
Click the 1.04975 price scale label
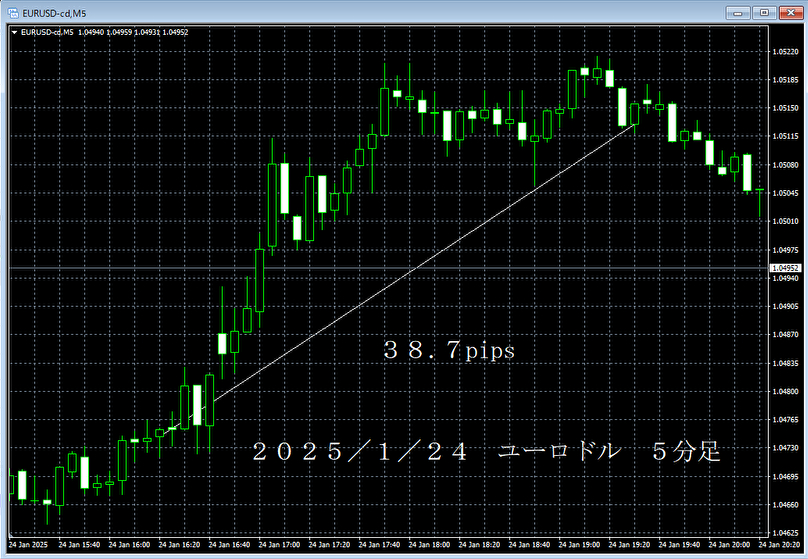tap(785, 250)
